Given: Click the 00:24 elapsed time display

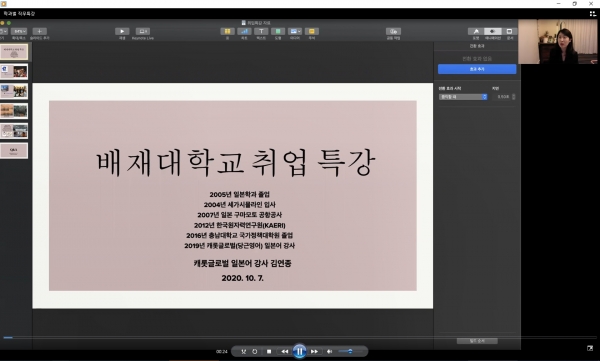Looking at the screenshot, I should click(222, 351).
